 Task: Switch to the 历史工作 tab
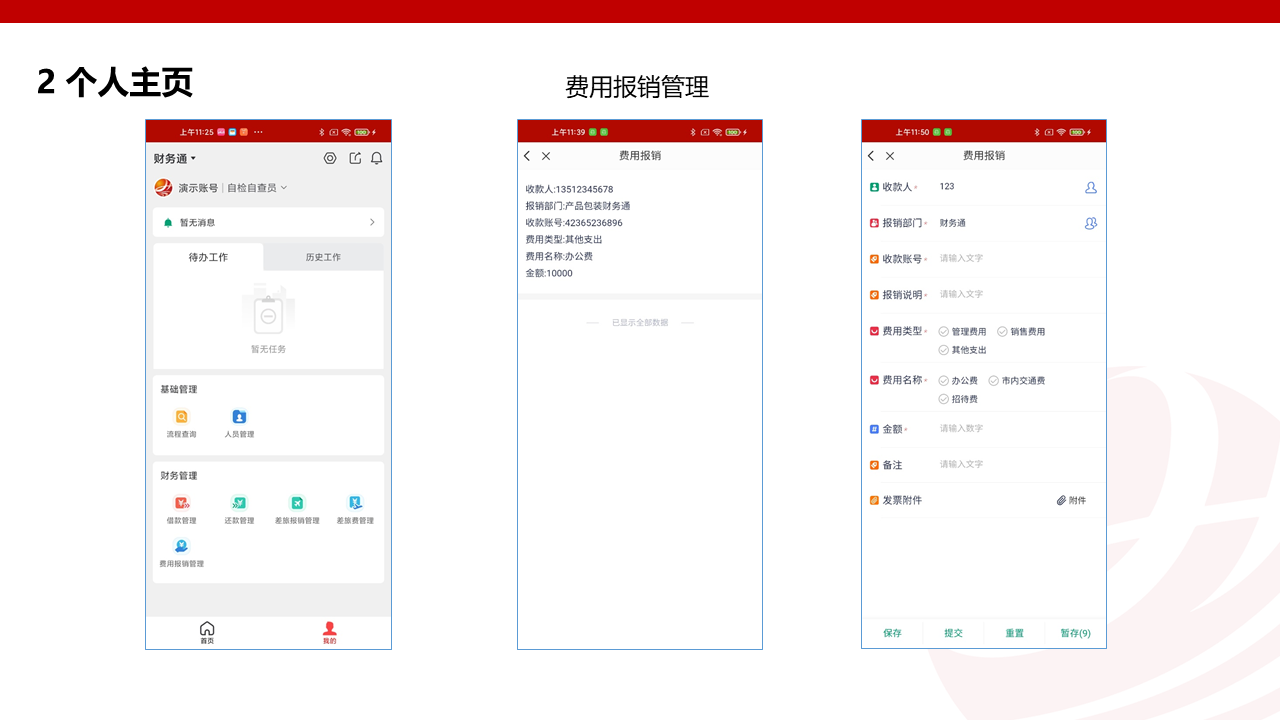(x=323, y=257)
